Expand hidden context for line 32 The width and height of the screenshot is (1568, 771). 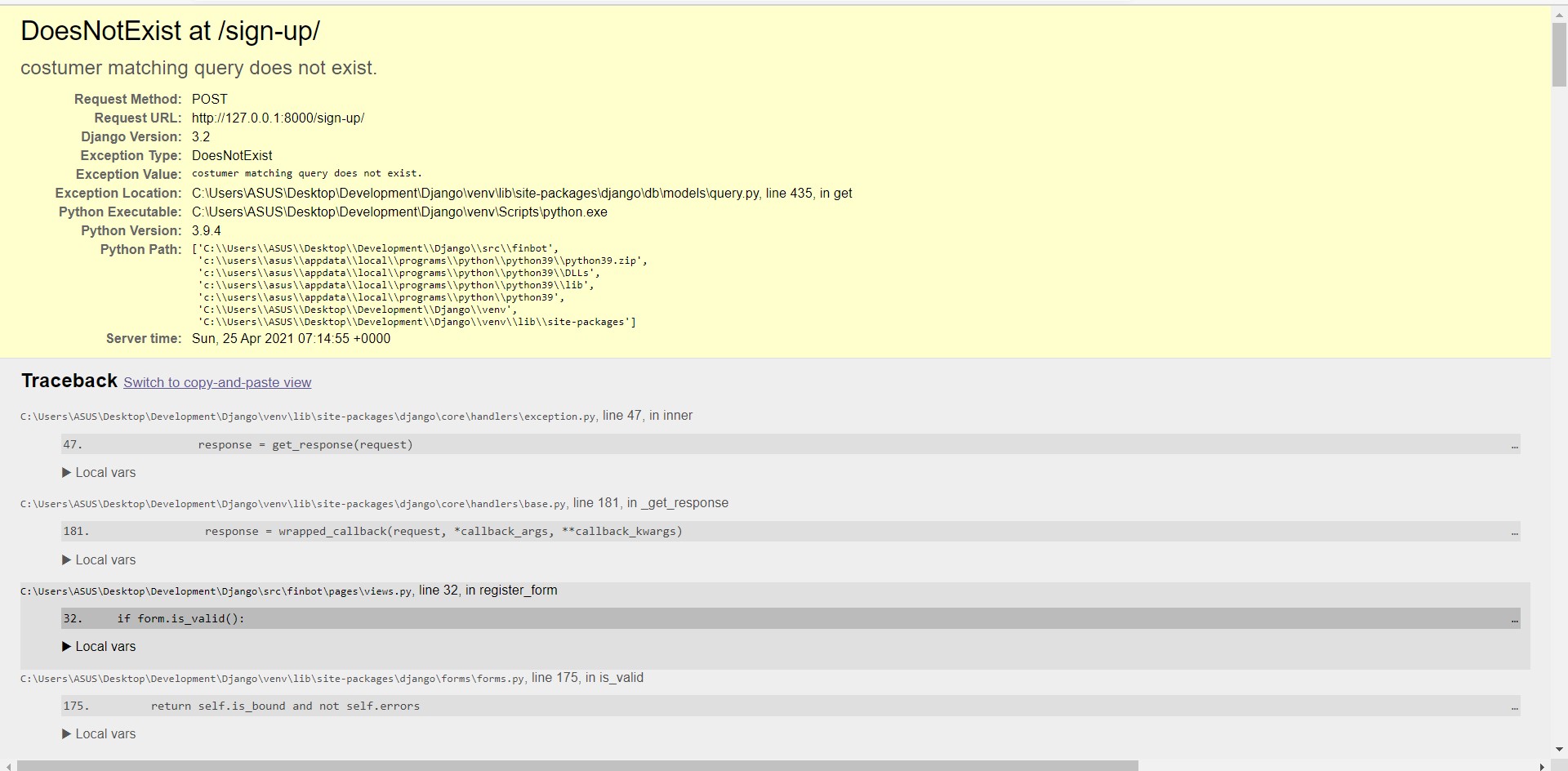1512,619
